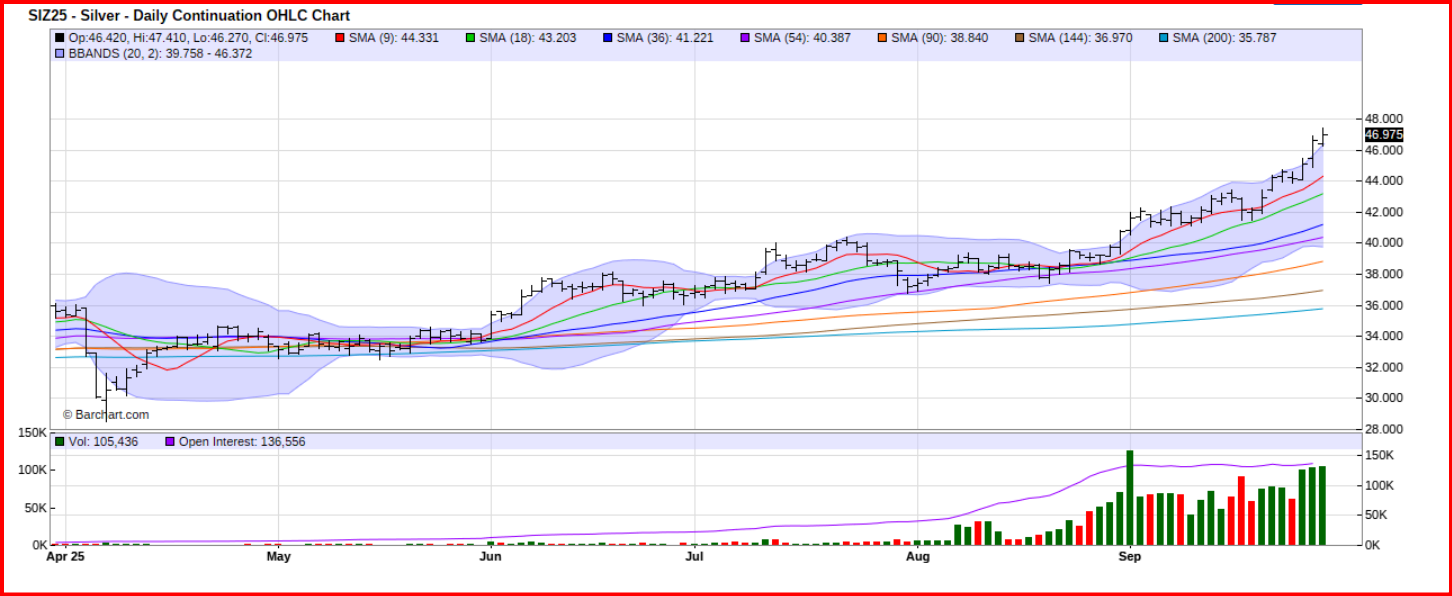Click the Aug label on the date axis
1452x596 pixels.
click(x=917, y=555)
